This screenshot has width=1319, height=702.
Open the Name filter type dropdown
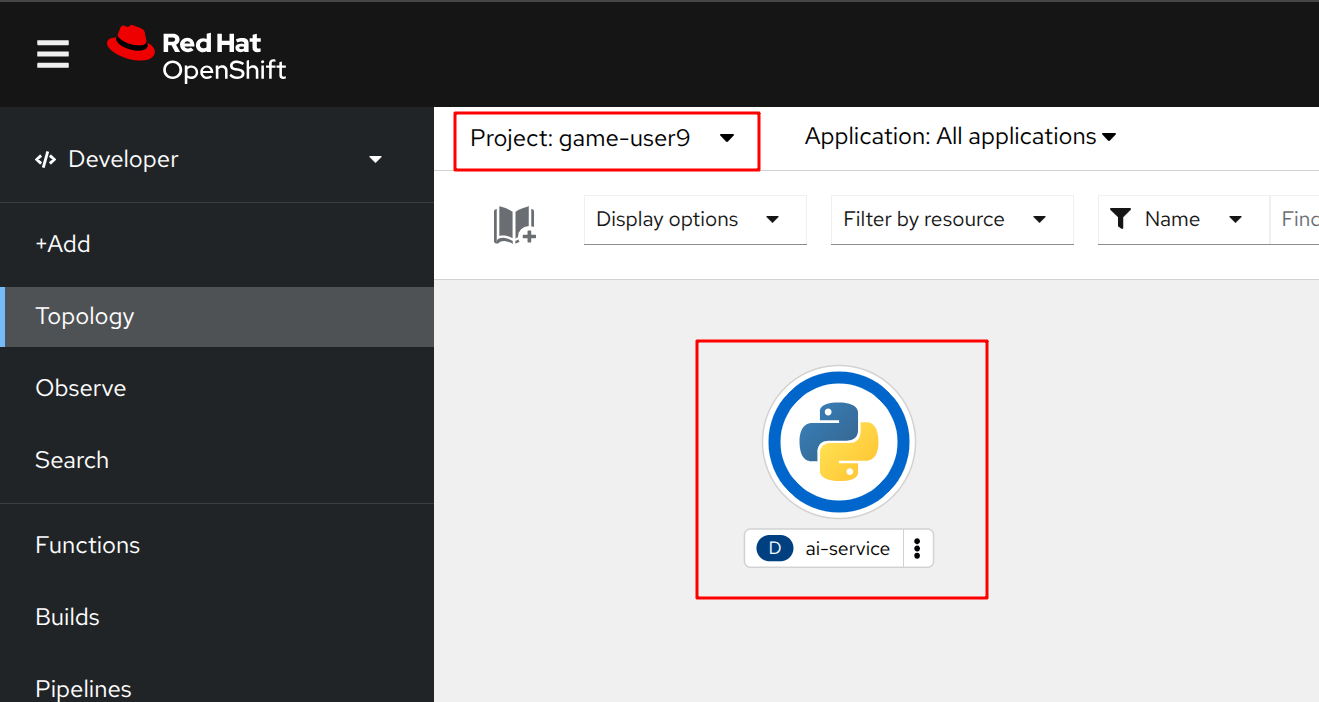[1183, 220]
